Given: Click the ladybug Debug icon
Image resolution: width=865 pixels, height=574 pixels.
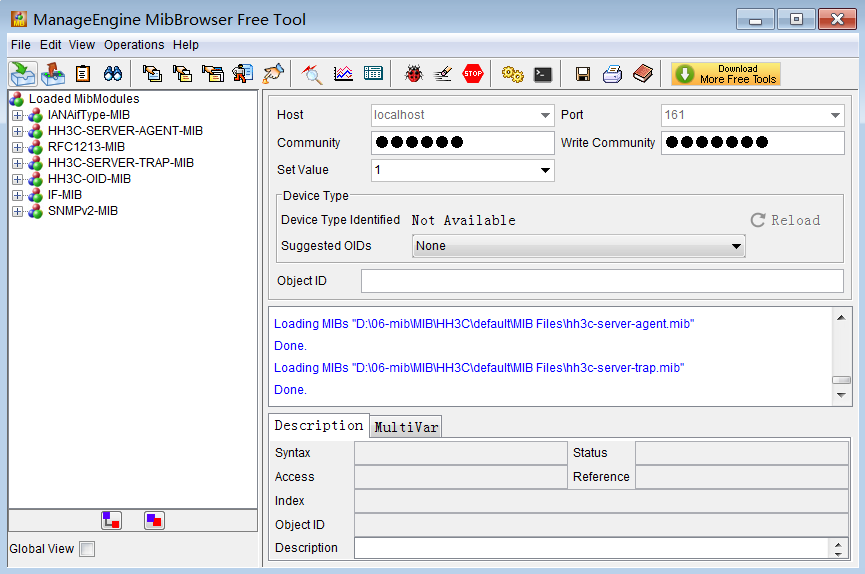Looking at the screenshot, I should [413, 73].
